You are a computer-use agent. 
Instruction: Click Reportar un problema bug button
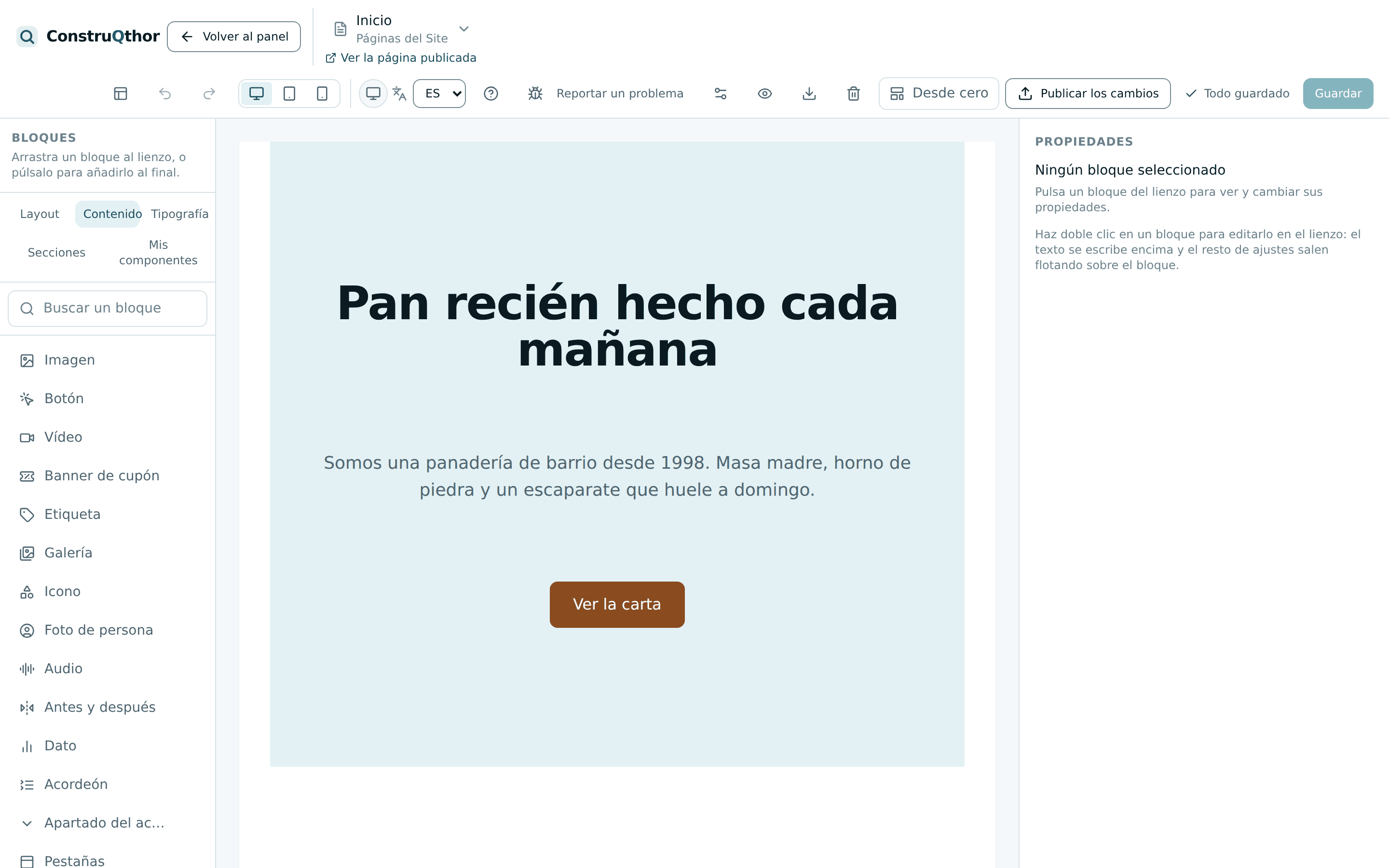(606, 94)
